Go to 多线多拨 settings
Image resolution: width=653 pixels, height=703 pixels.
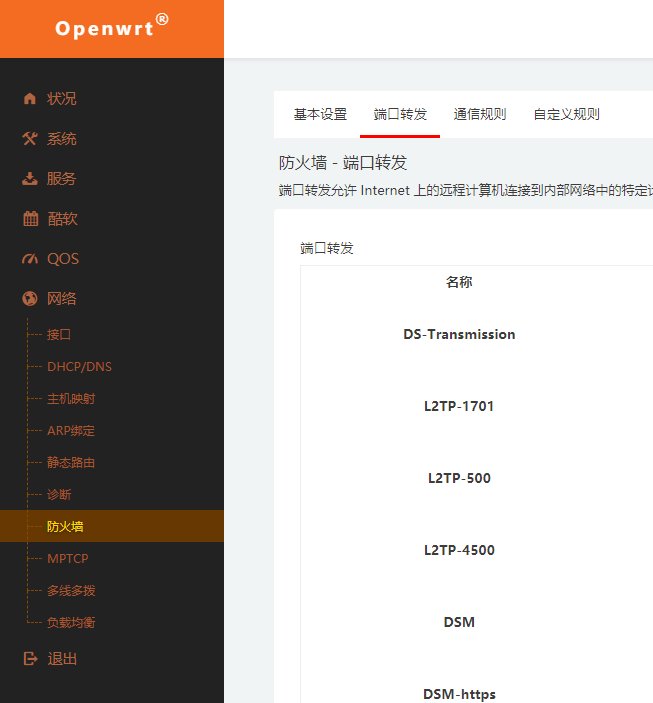click(x=71, y=590)
